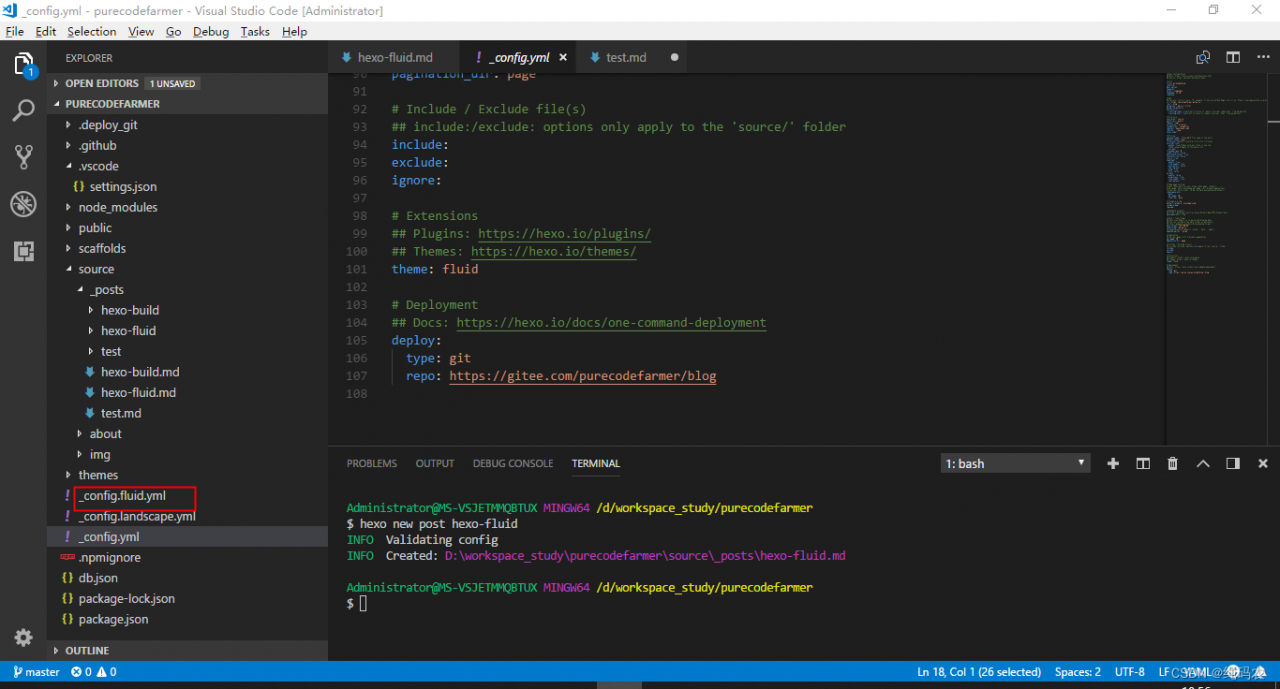Image resolution: width=1280 pixels, height=689 pixels.
Task: Open the editor's More Actions ellipsis
Action: click(x=1262, y=57)
